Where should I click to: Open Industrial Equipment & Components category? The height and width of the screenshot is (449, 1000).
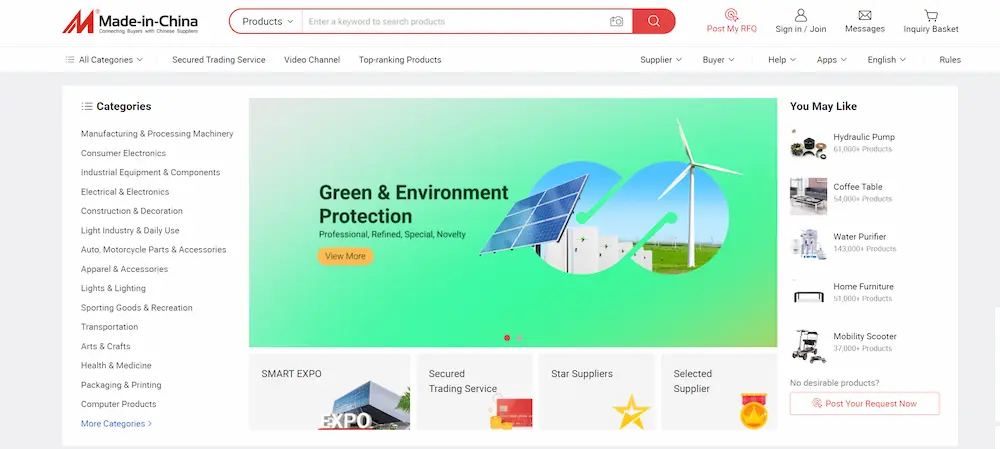coord(151,172)
